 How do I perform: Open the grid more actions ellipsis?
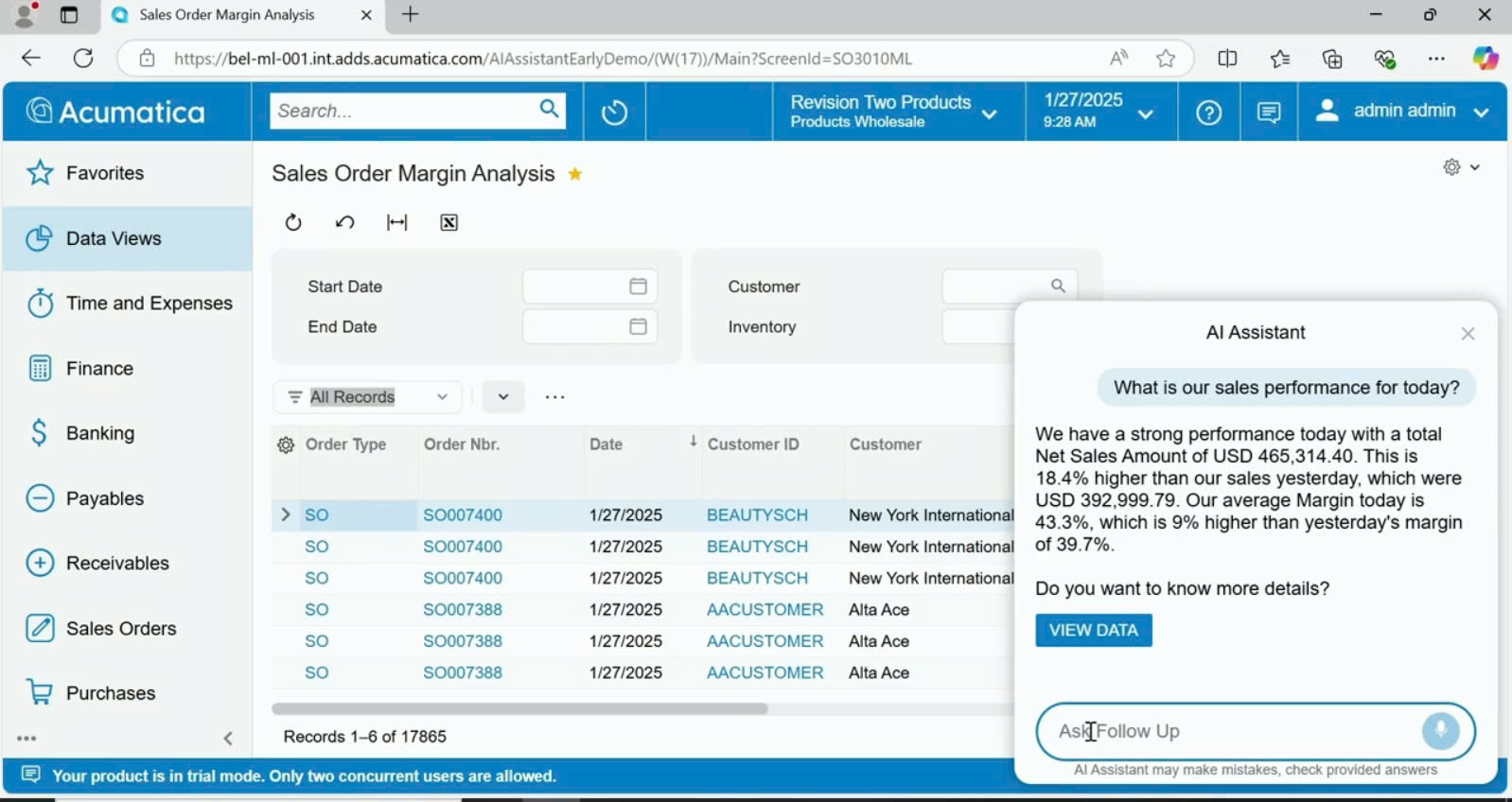[x=555, y=397]
